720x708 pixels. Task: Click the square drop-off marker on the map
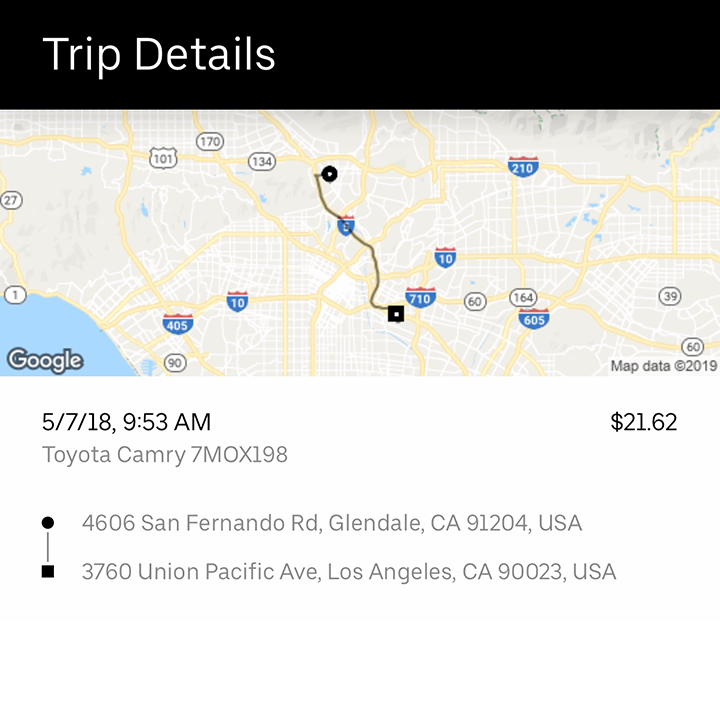click(396, 314)
